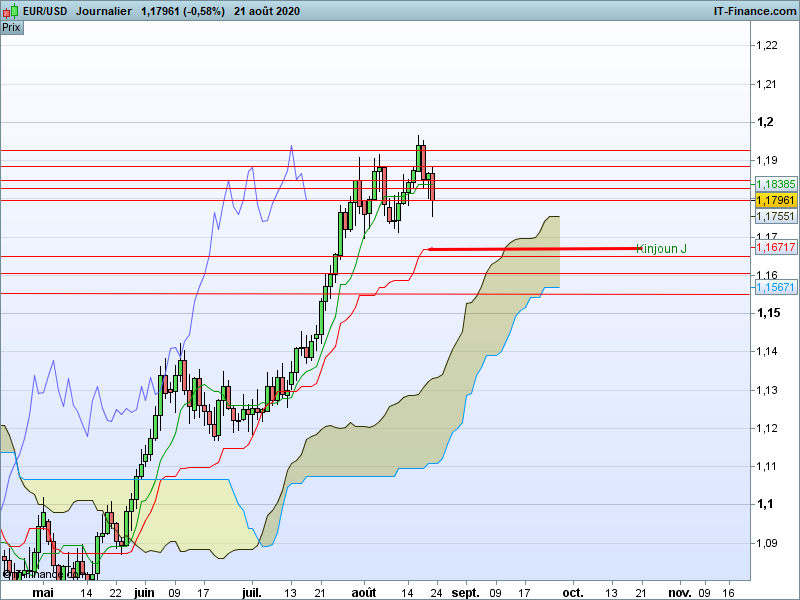
Task: Click the 1,22 price axis label
Action: (x=767, y=45)
